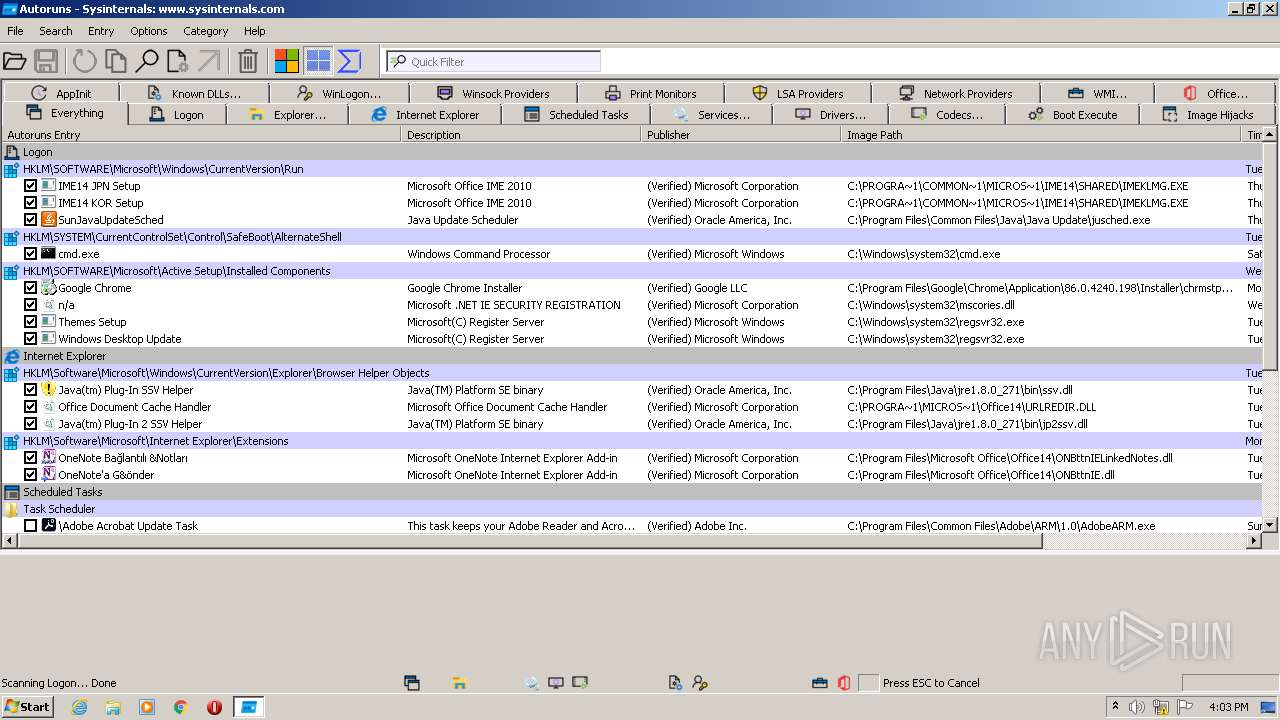This screenshot has width=1280, height=720.
Task: Click the vertical scrollbar down arrow
Action: [x=1270, y=525]
